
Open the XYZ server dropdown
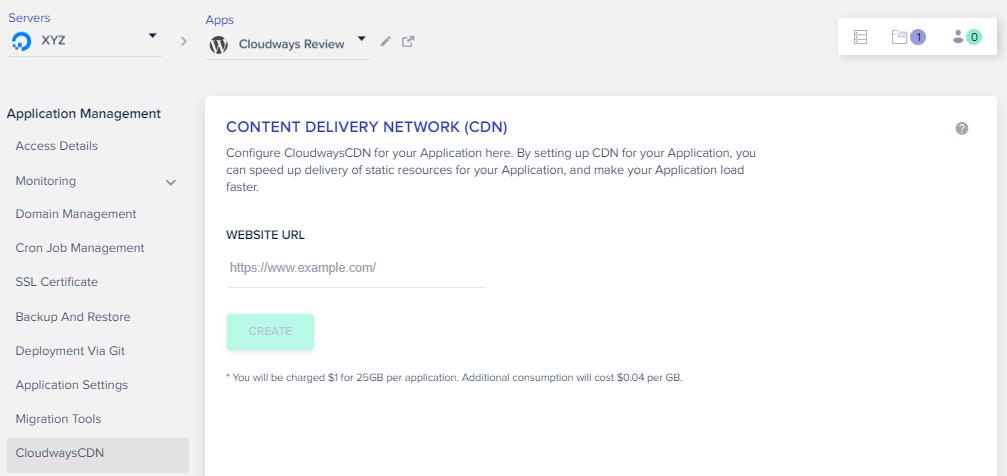(x=152, y=37)
